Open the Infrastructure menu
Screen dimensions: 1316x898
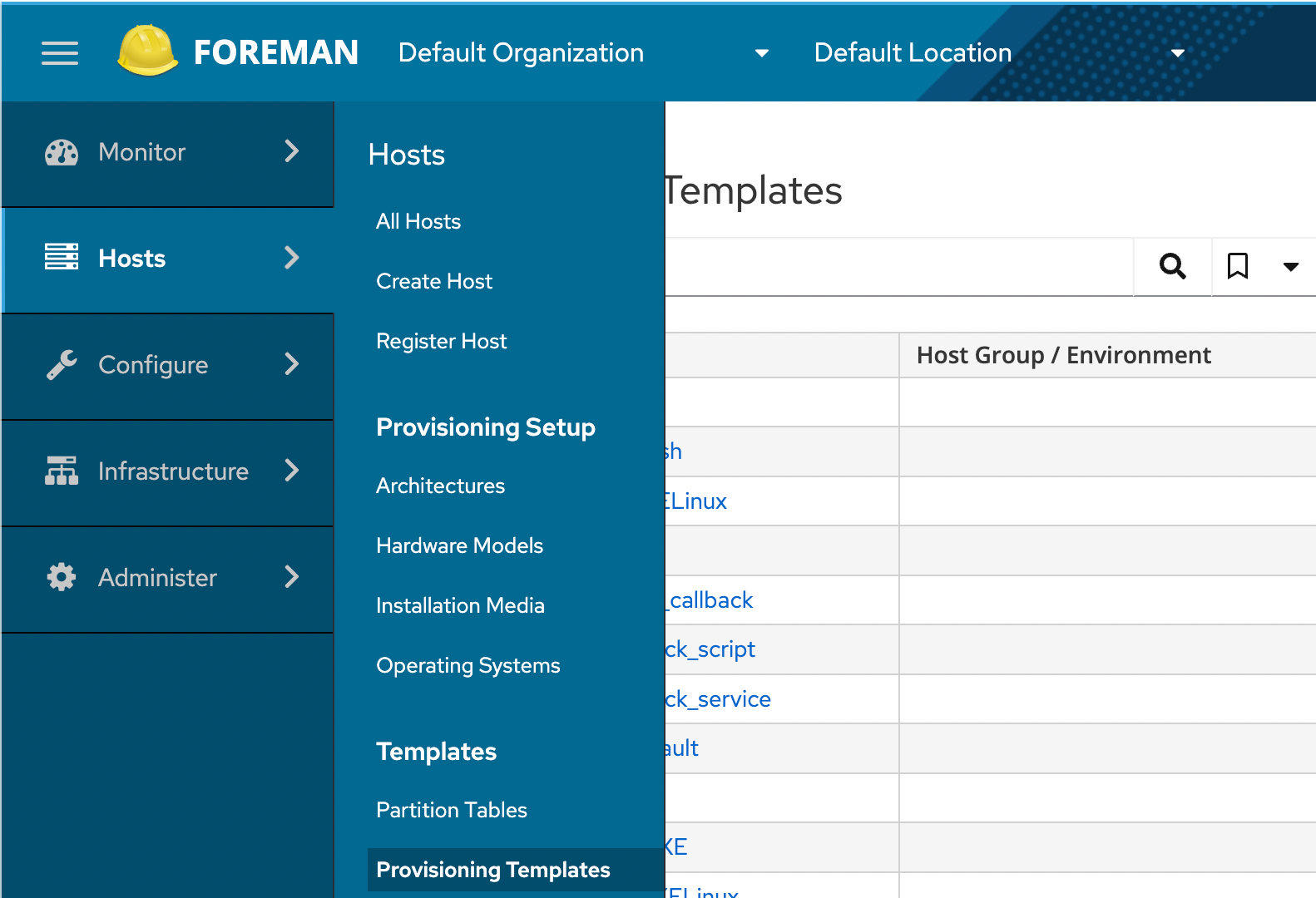coord(167,473)
